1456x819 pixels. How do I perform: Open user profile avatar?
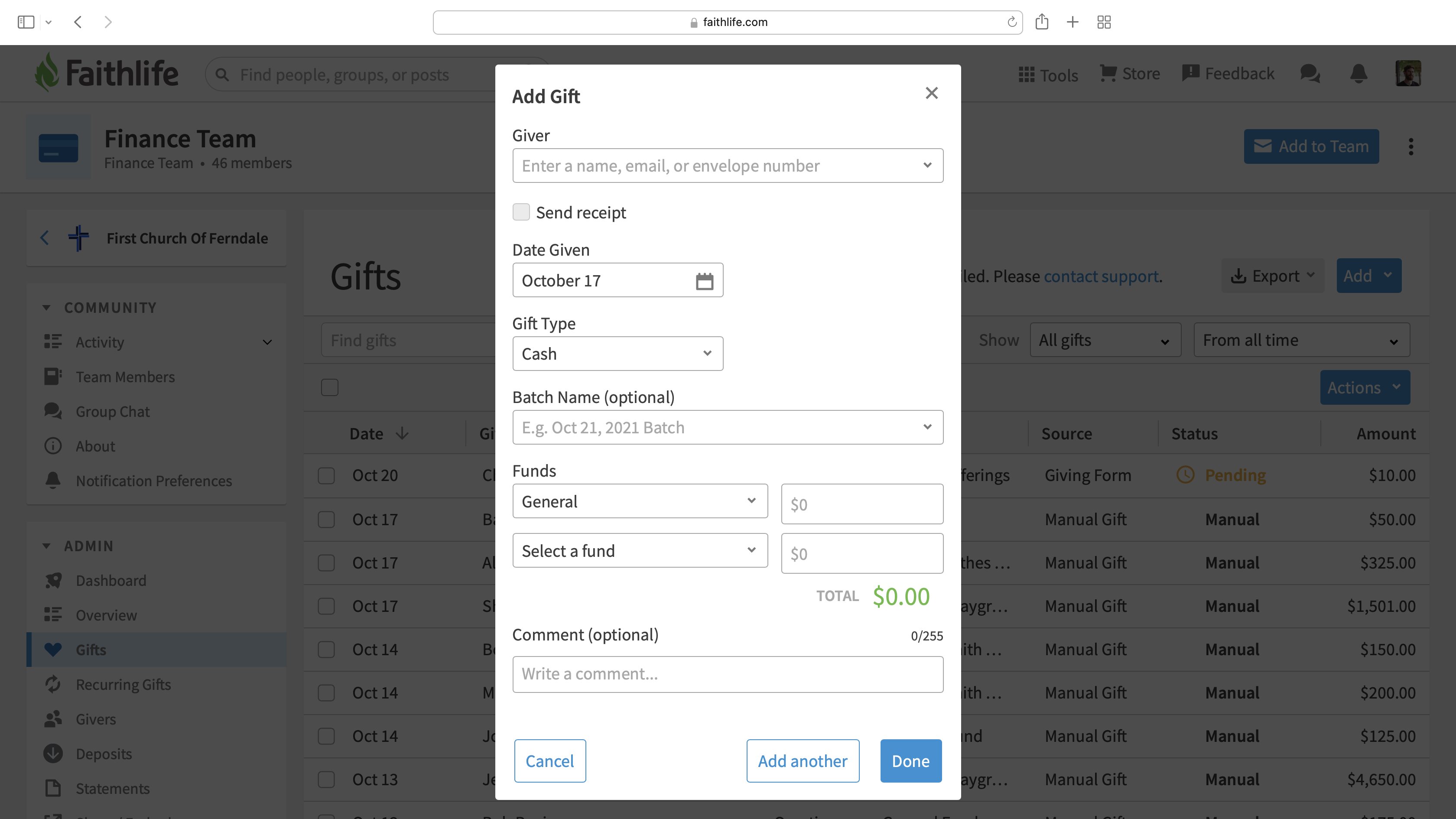pos(1408,74)
